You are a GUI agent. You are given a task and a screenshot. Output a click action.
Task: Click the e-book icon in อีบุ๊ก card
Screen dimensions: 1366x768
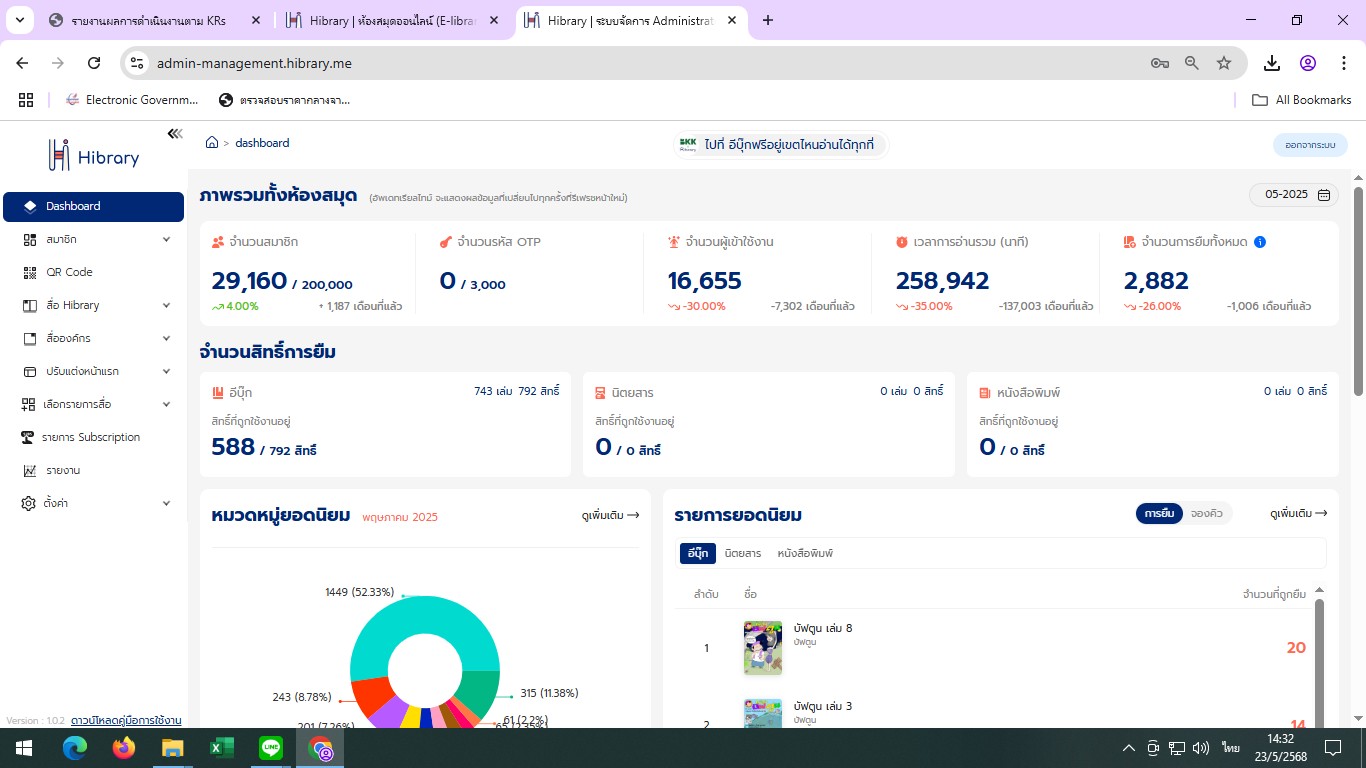218,393
